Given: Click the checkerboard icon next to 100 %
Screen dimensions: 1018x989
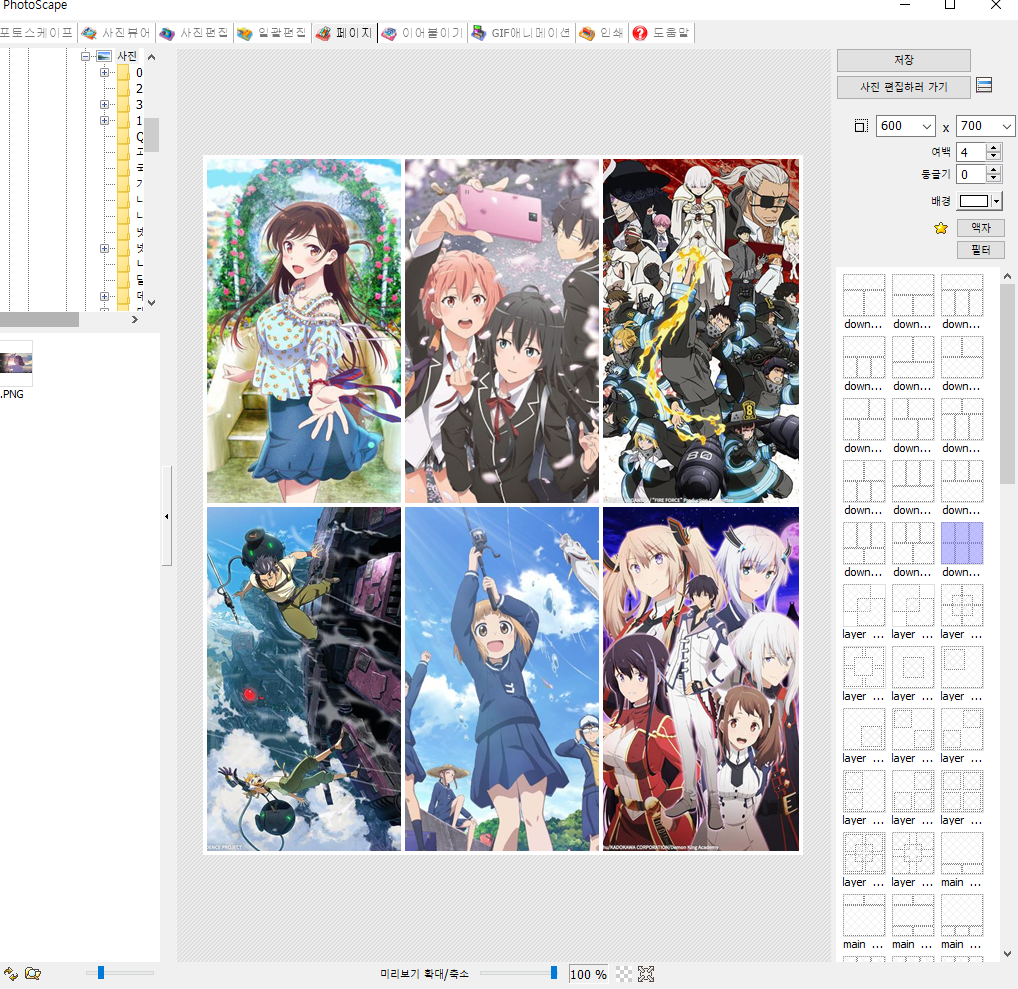Looking at the screenshot, I should point(623,974).
